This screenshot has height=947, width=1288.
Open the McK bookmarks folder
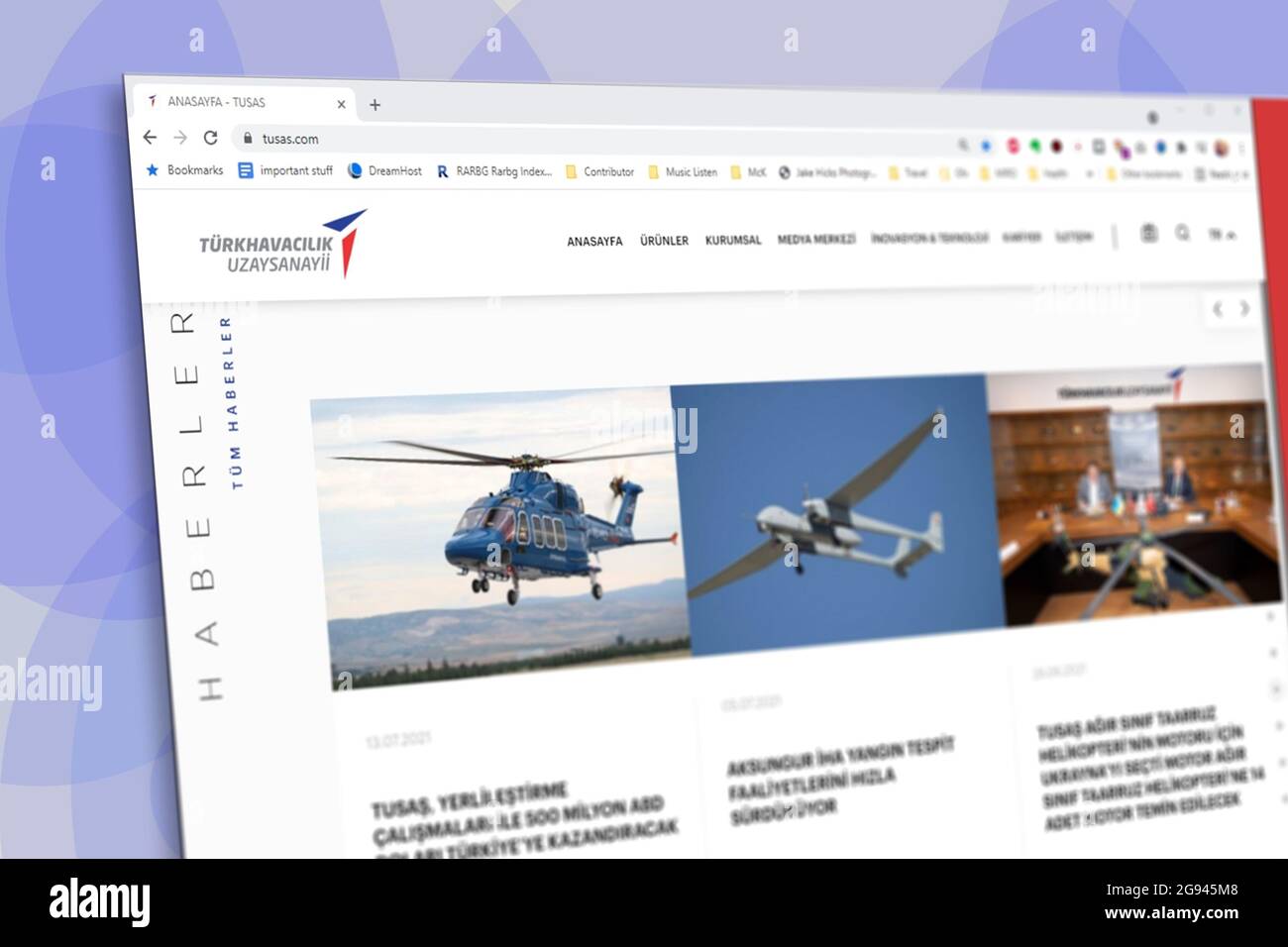(748, 172)
